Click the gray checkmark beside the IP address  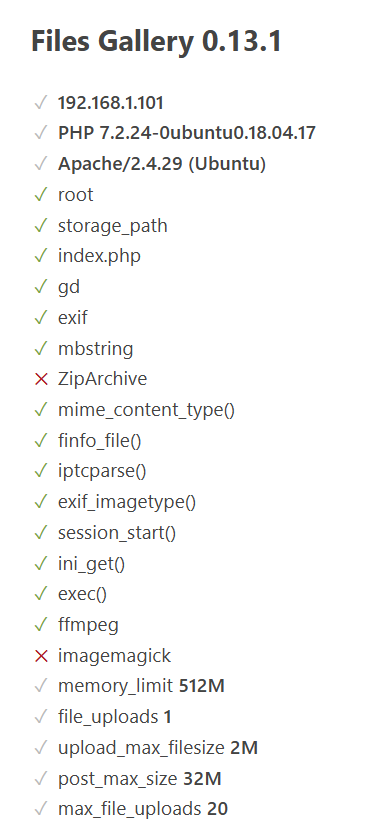pyautogui.click(x=41, y=103)
